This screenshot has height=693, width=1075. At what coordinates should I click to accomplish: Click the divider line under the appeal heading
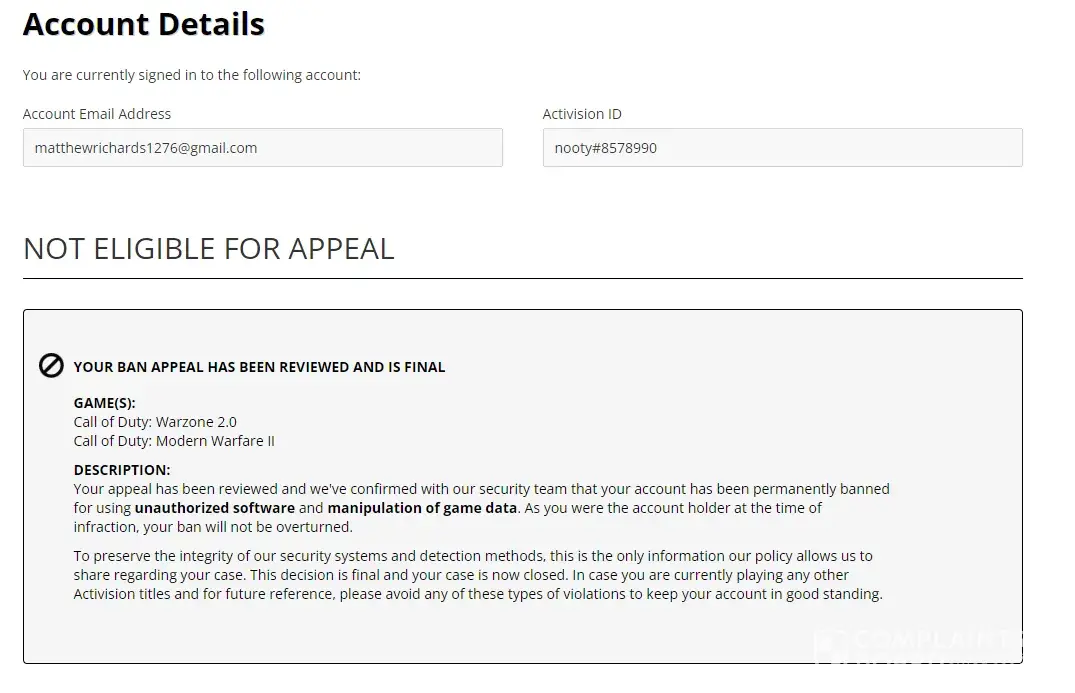pyautogui.click(x=522, y=278)
